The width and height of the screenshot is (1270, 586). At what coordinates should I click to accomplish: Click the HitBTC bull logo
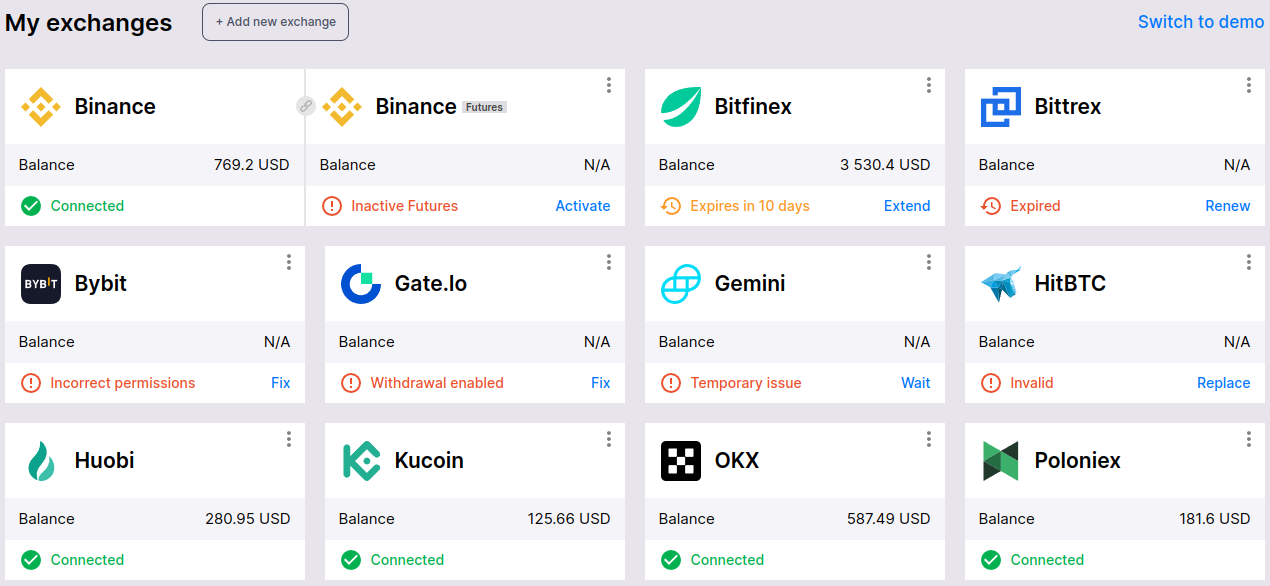tap(1001, 284)
